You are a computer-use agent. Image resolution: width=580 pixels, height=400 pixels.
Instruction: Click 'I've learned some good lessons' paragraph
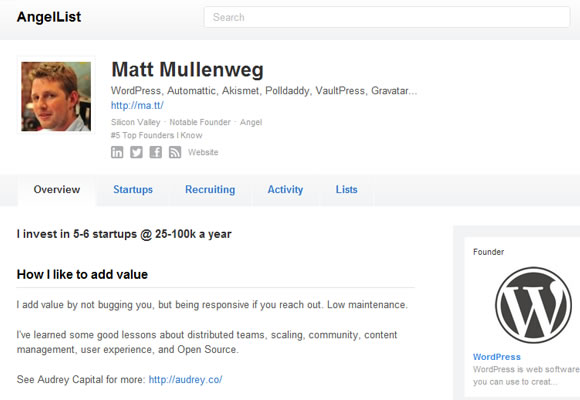[x=207, y=342]
